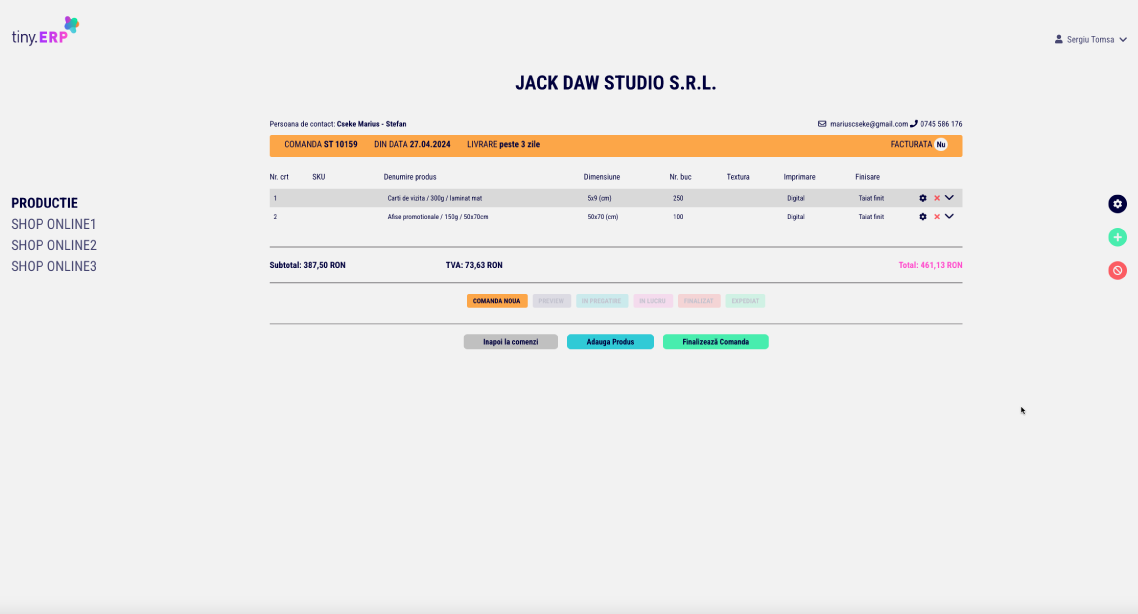Click the tiny.ERP logo
Viewport: 1138px width, 614px height.
(45, 31)
